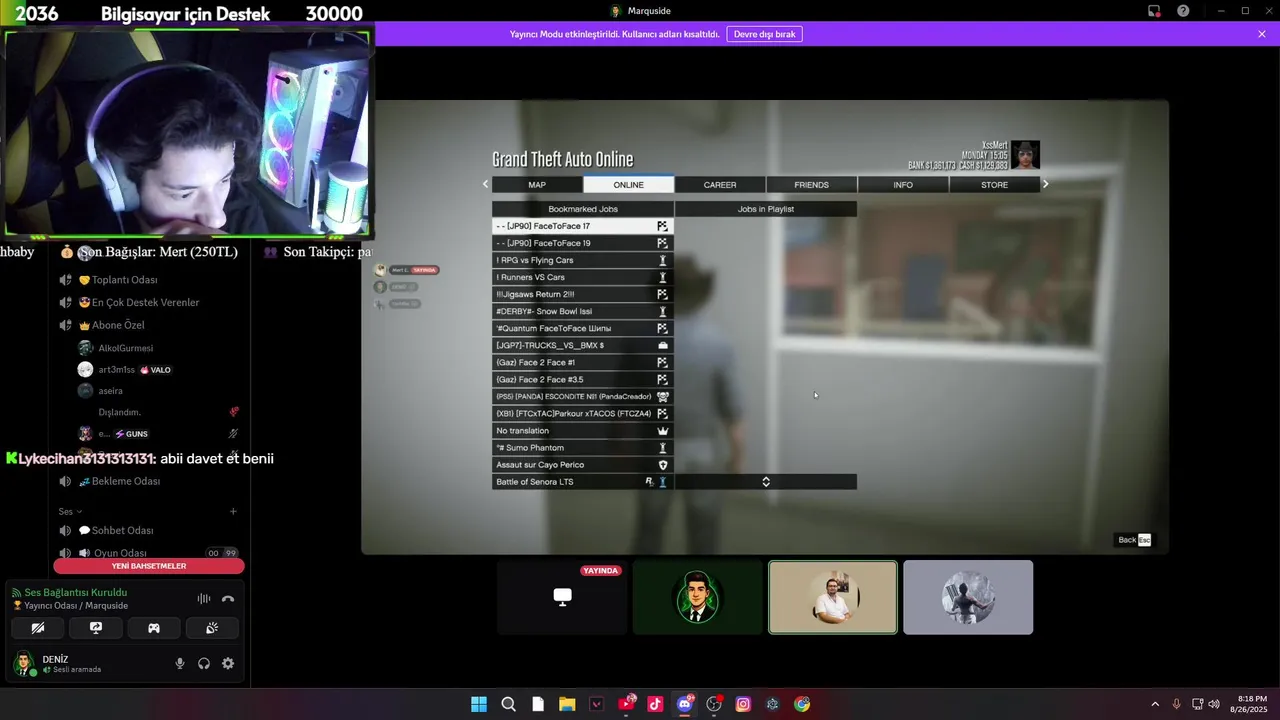This screenshot has height=720, width=1280.
Task: Open the STORE tab
Action: [x=994, y=185]
